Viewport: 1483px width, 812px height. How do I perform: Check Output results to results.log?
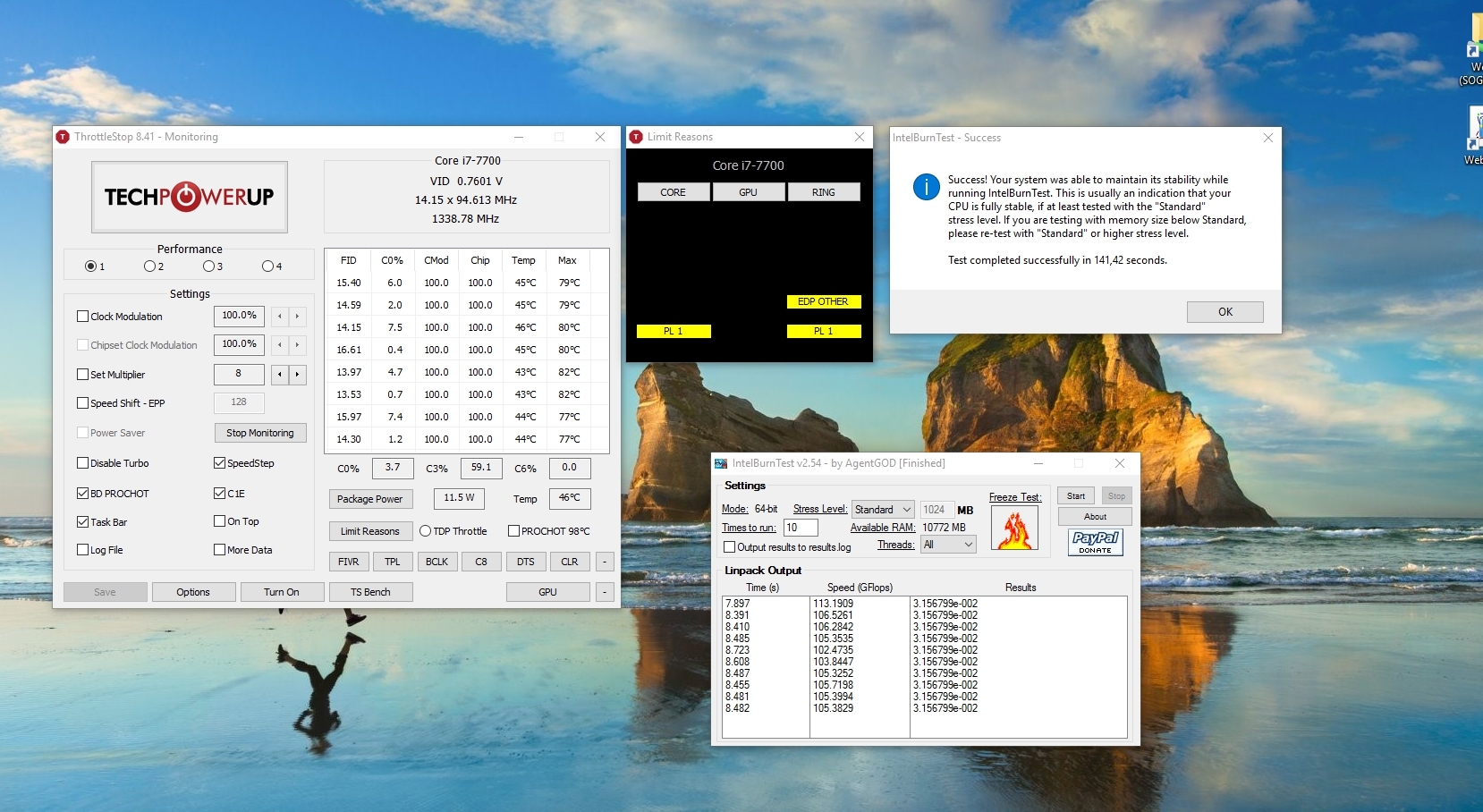pos(730,547)
